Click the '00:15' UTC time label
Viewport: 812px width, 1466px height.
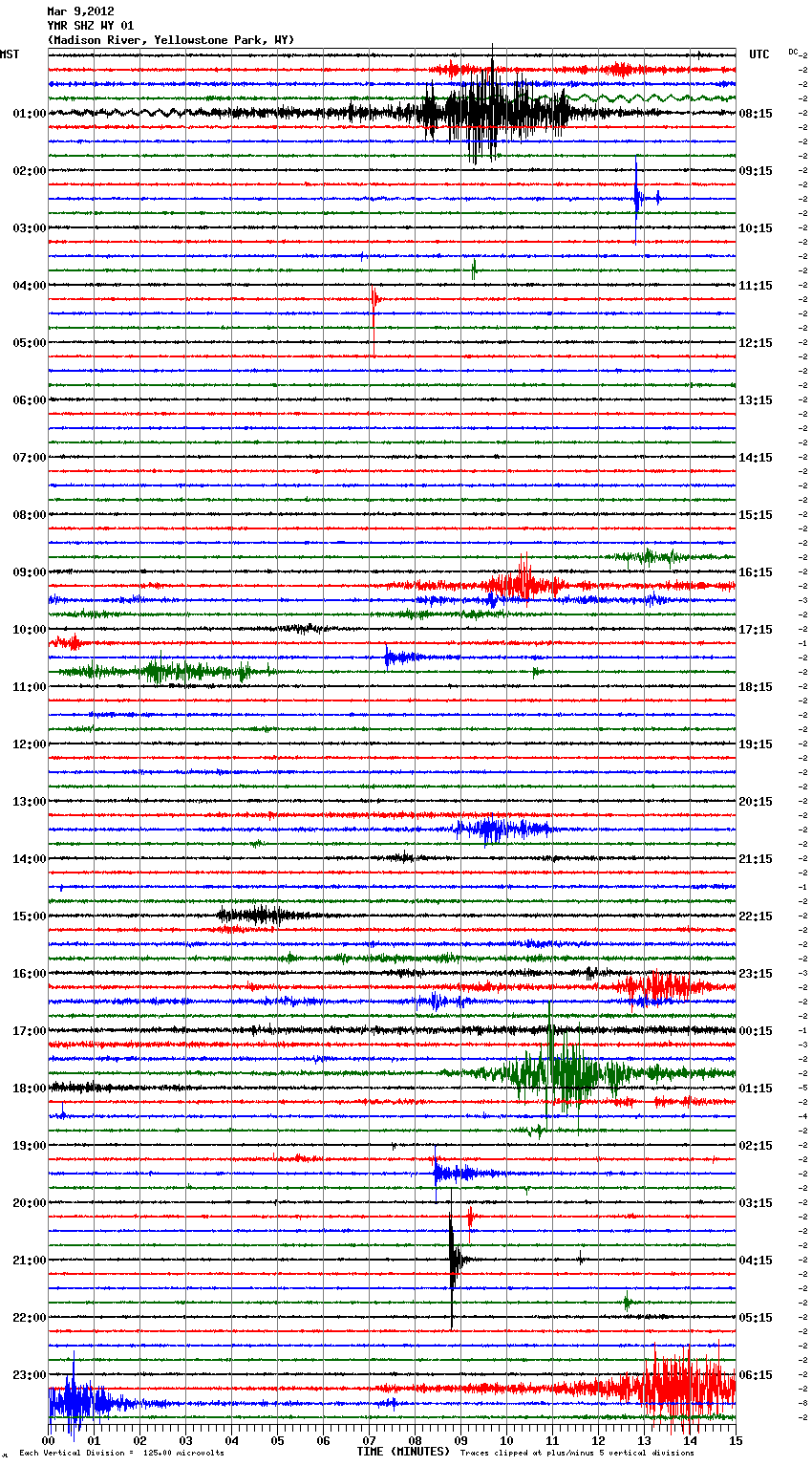pos(756,1031)
